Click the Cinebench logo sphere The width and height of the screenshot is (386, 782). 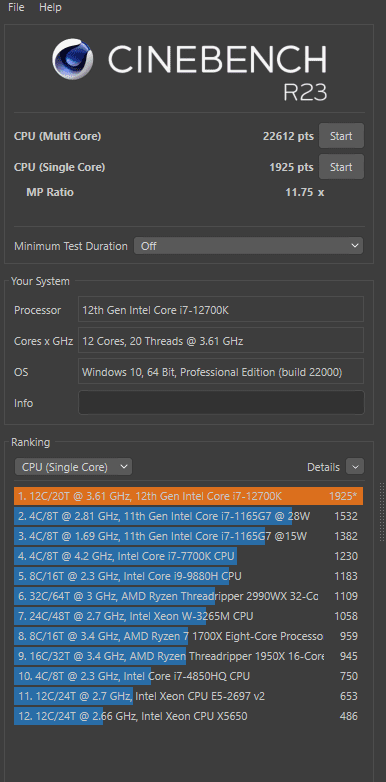[x=73, y=60]
